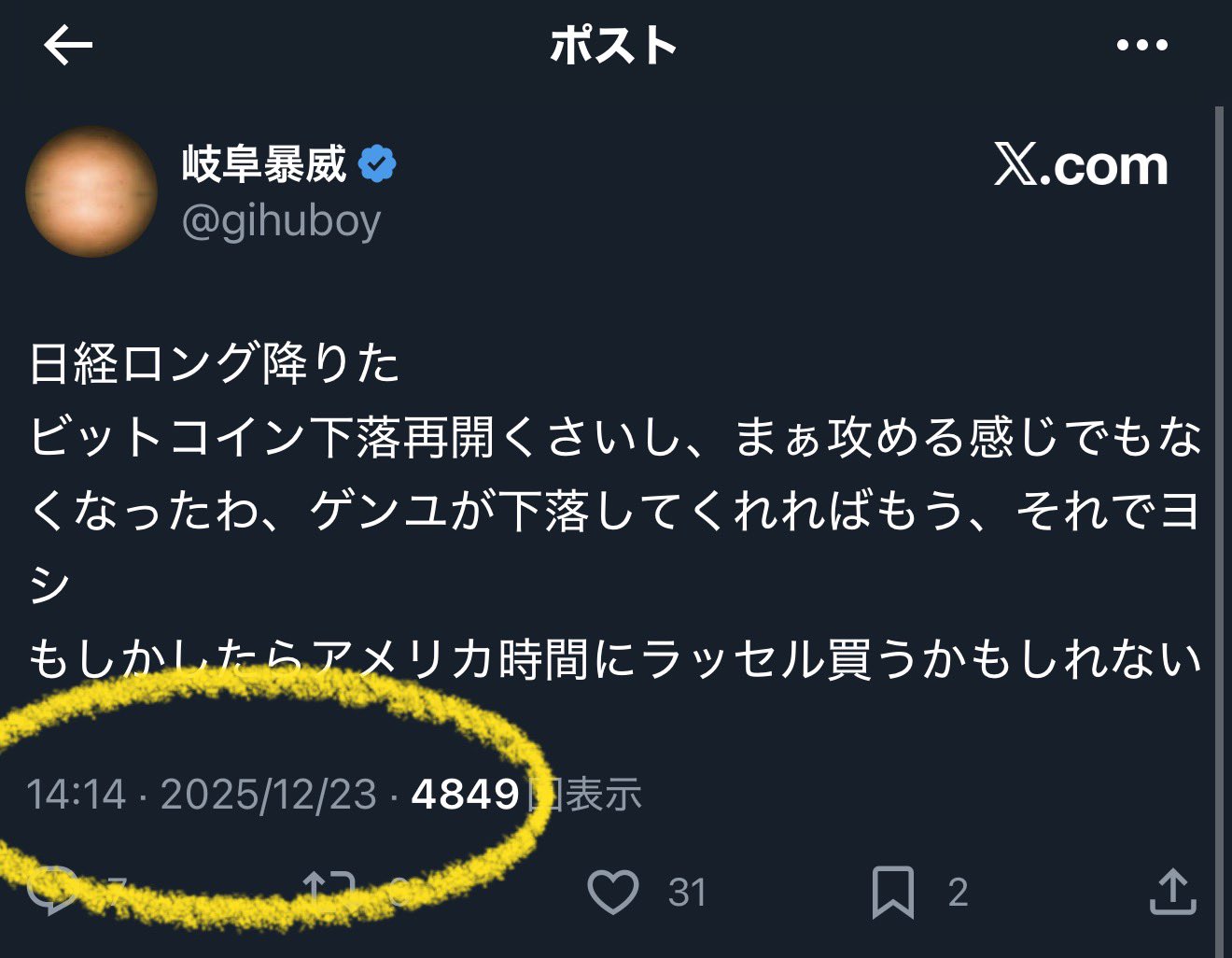Viewport: 1232px width, 958px height.
Task: Open the three-dot more options menu
Action: (1142, 46)
